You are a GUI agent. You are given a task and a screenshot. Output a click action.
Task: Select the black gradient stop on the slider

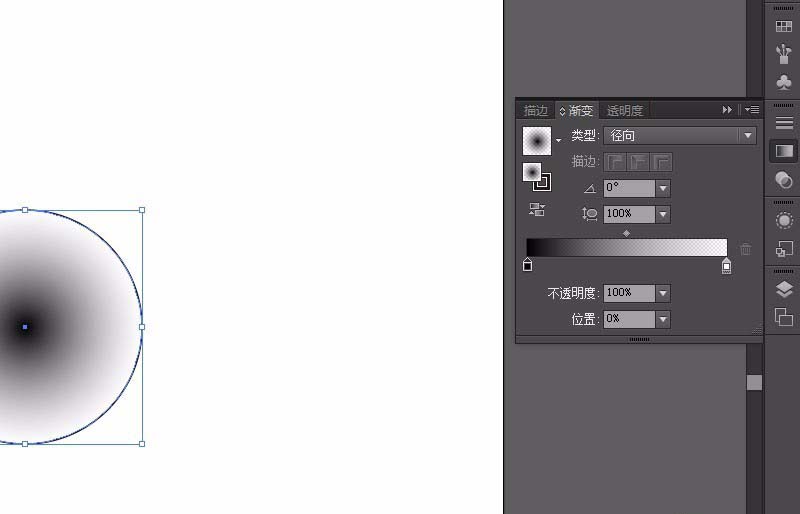click(x=528, y=264)
